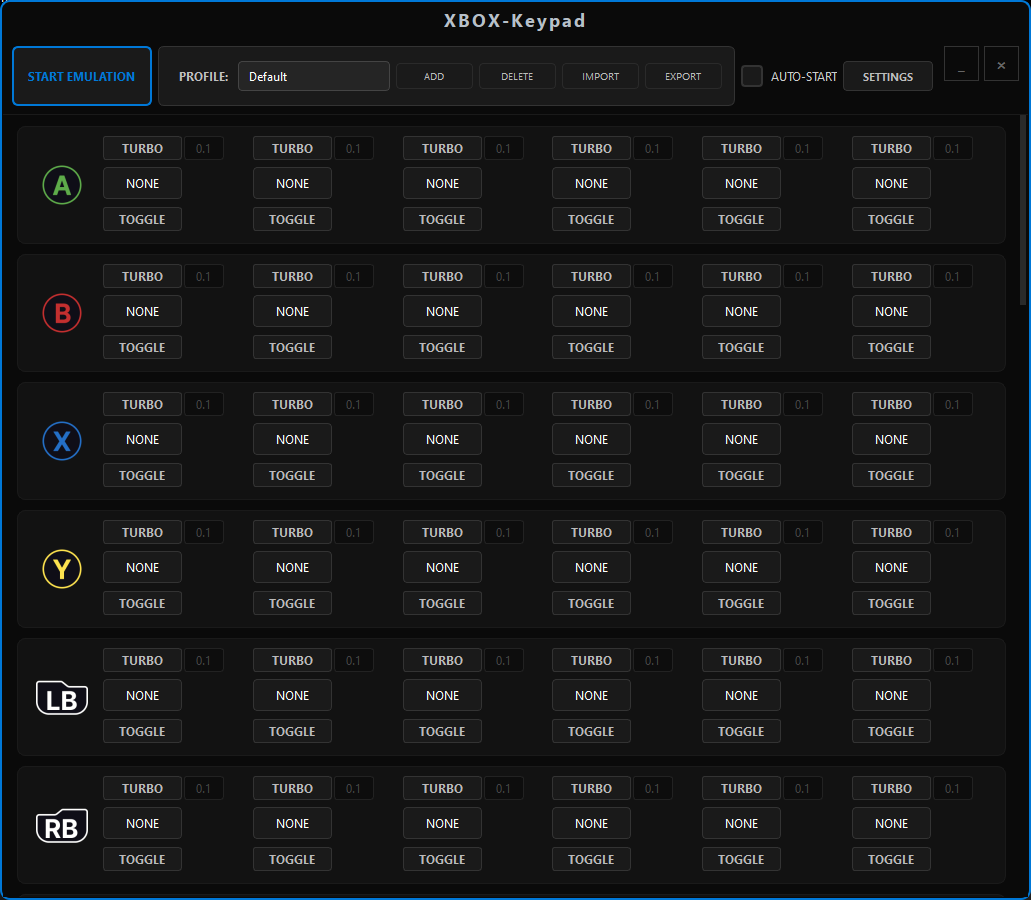Viewport: 1031px width, 900px height.
Task: Add a new profile
Action: pyautogui.click(x=434, y=76)
